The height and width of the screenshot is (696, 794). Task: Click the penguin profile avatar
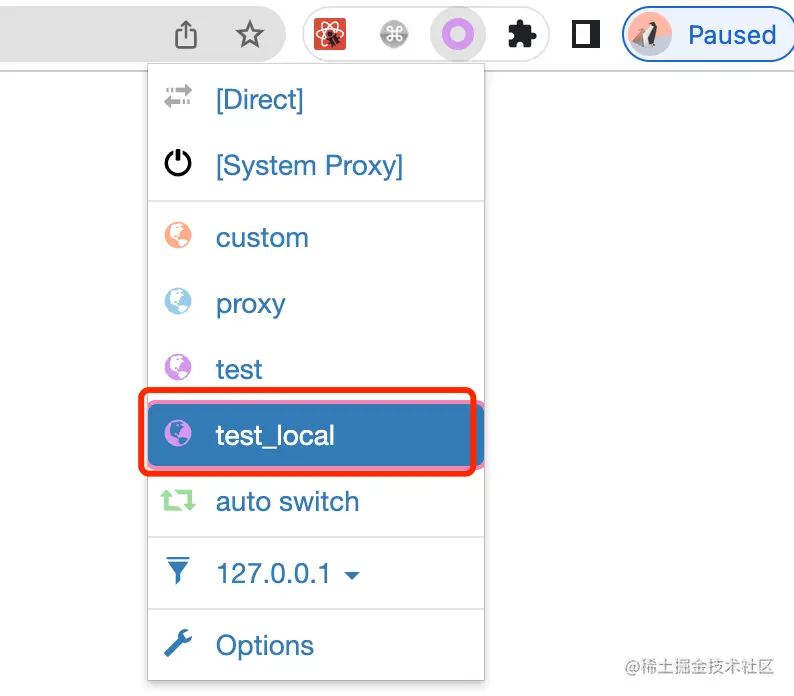point(650,34)
